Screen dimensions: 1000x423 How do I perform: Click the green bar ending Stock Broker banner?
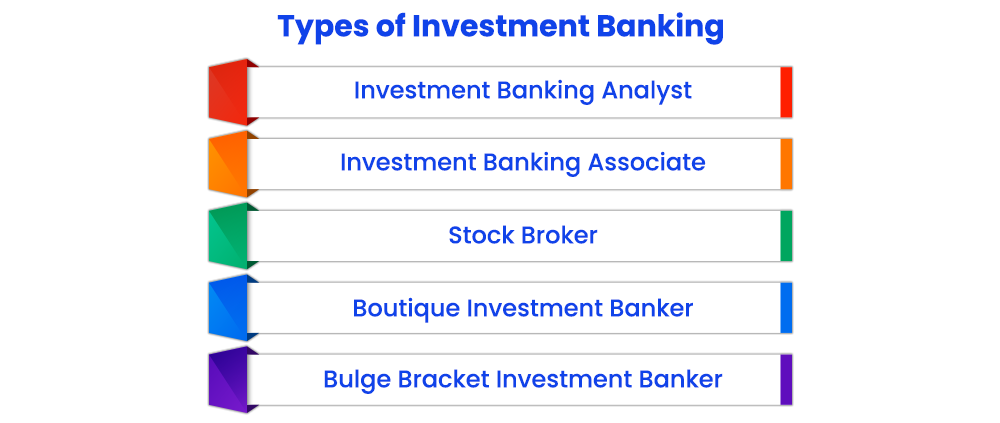click(786, 236)
